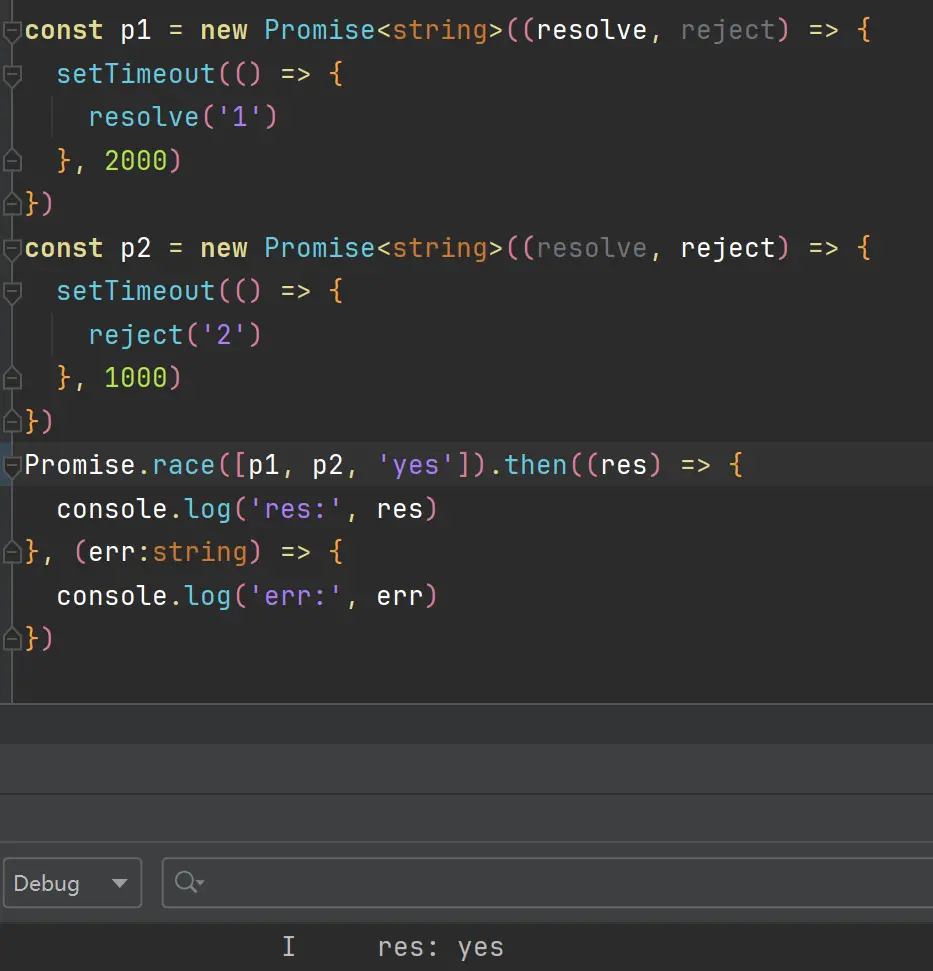933x971 pixels.
Task: Click the search magnifier icon in log filter
Action: (187, 882)
